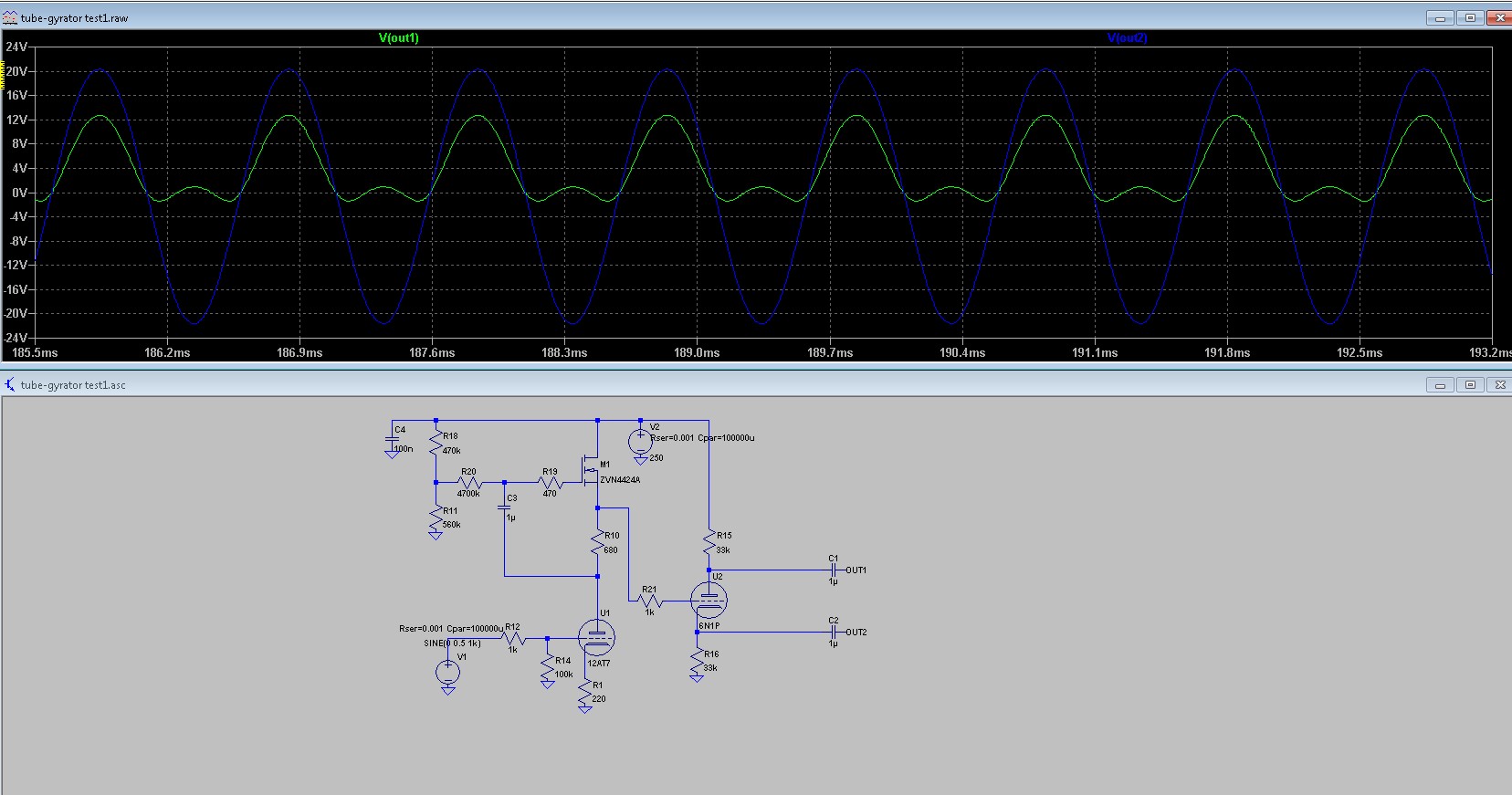Click the U2 6N1P triode symbol

click(709, 600)
